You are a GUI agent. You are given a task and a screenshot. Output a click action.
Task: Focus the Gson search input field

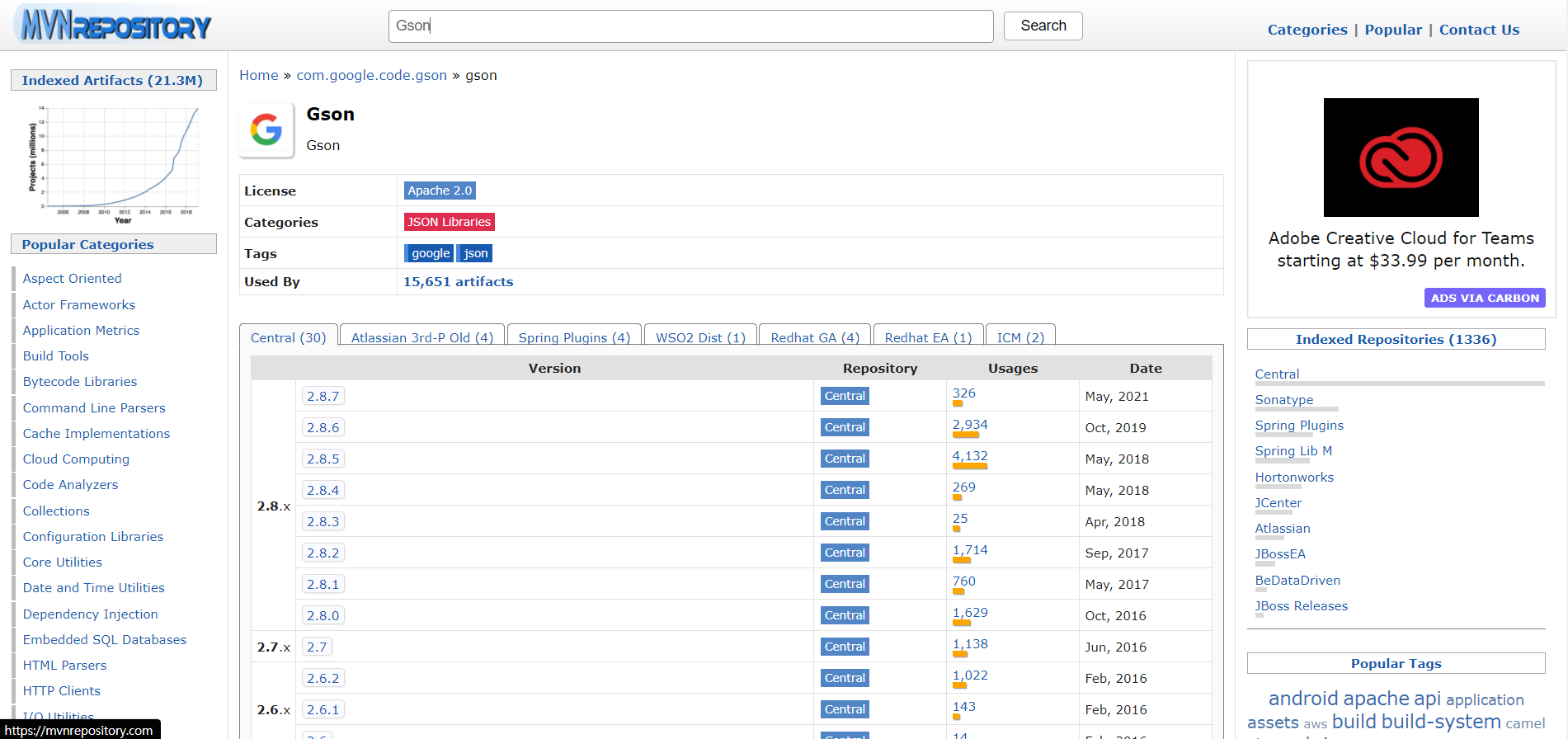pyautogui.click(x=690, y=26)
